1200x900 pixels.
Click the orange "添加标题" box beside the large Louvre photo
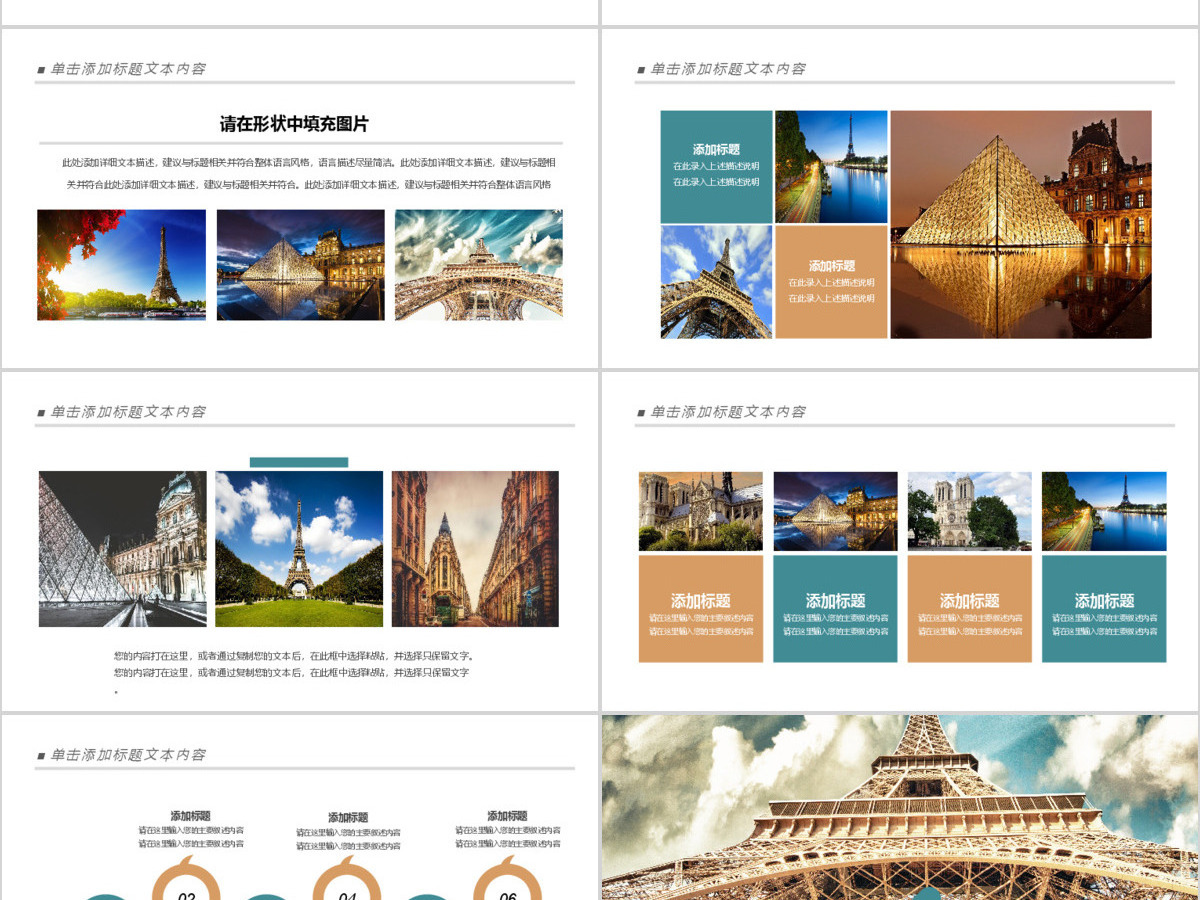click(831, 282)
